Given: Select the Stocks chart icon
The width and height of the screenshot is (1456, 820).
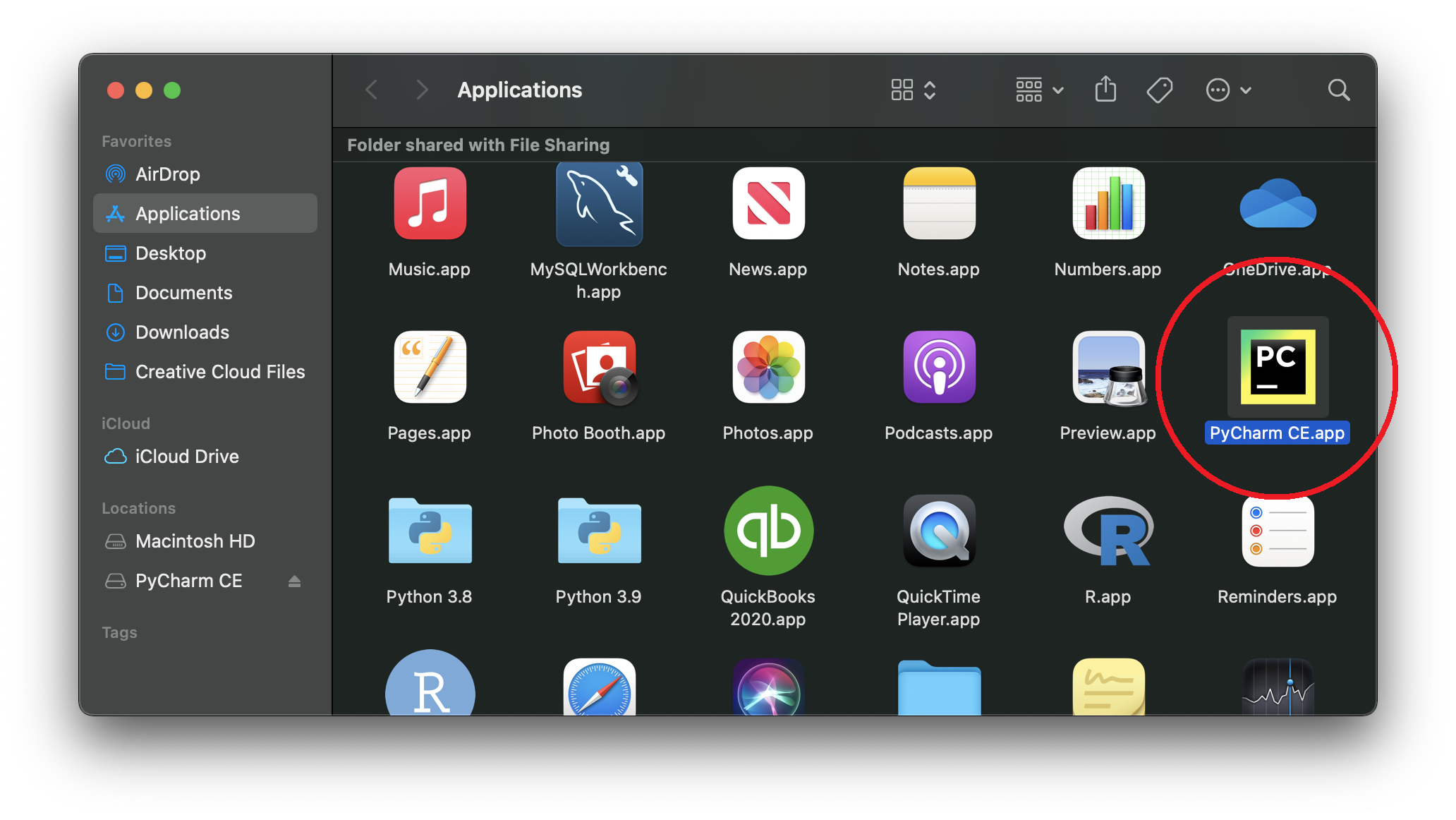Looking at the screenshot, I should coord(1278,687).
